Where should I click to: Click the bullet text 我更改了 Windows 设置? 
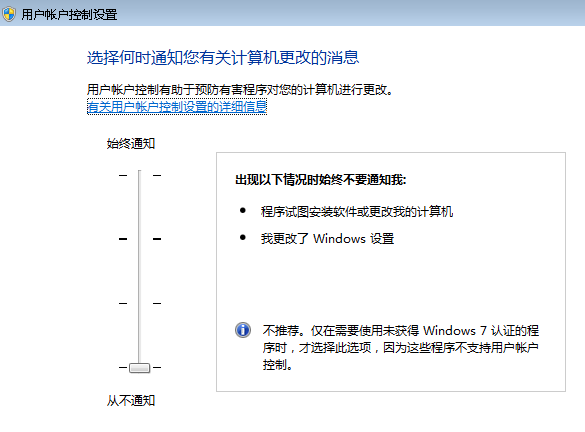(x=328, y=238)
